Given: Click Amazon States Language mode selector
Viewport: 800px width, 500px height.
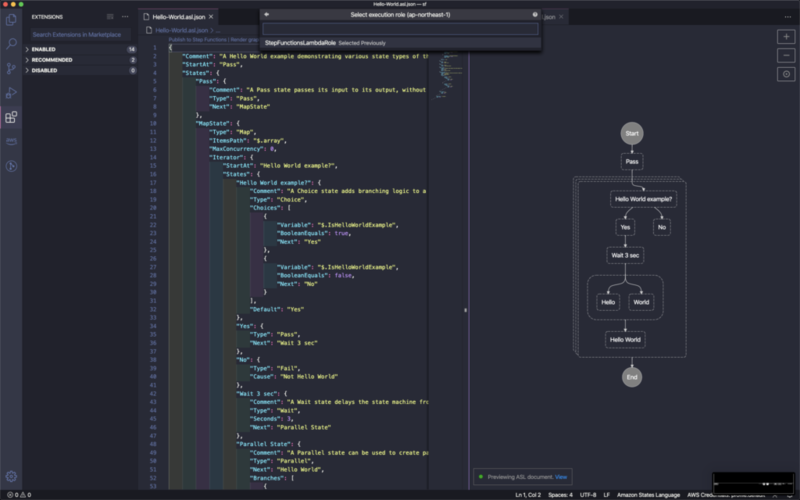Looking at the screenshot, I should pos(648,495).
